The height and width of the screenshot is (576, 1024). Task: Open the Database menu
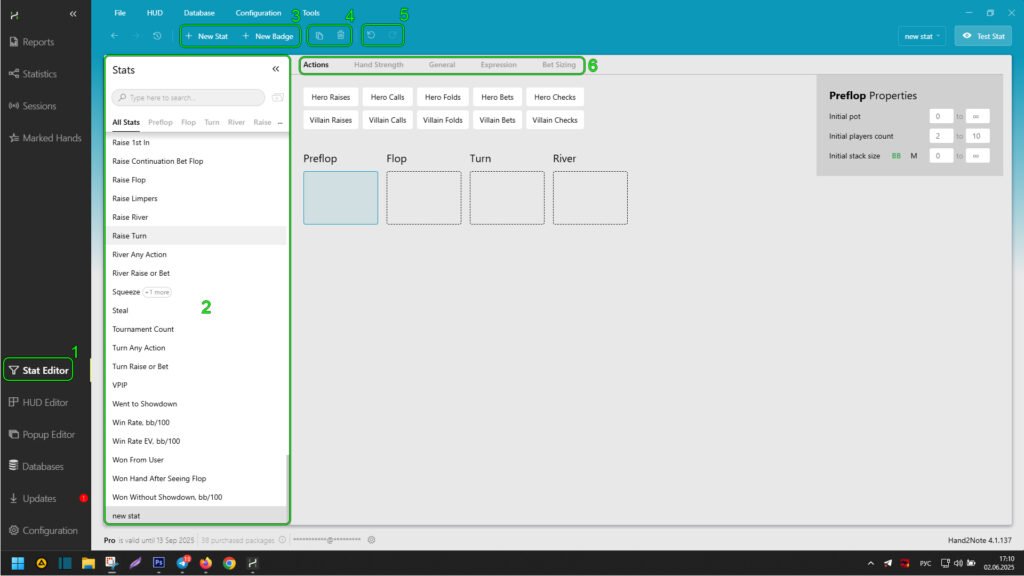199,13
